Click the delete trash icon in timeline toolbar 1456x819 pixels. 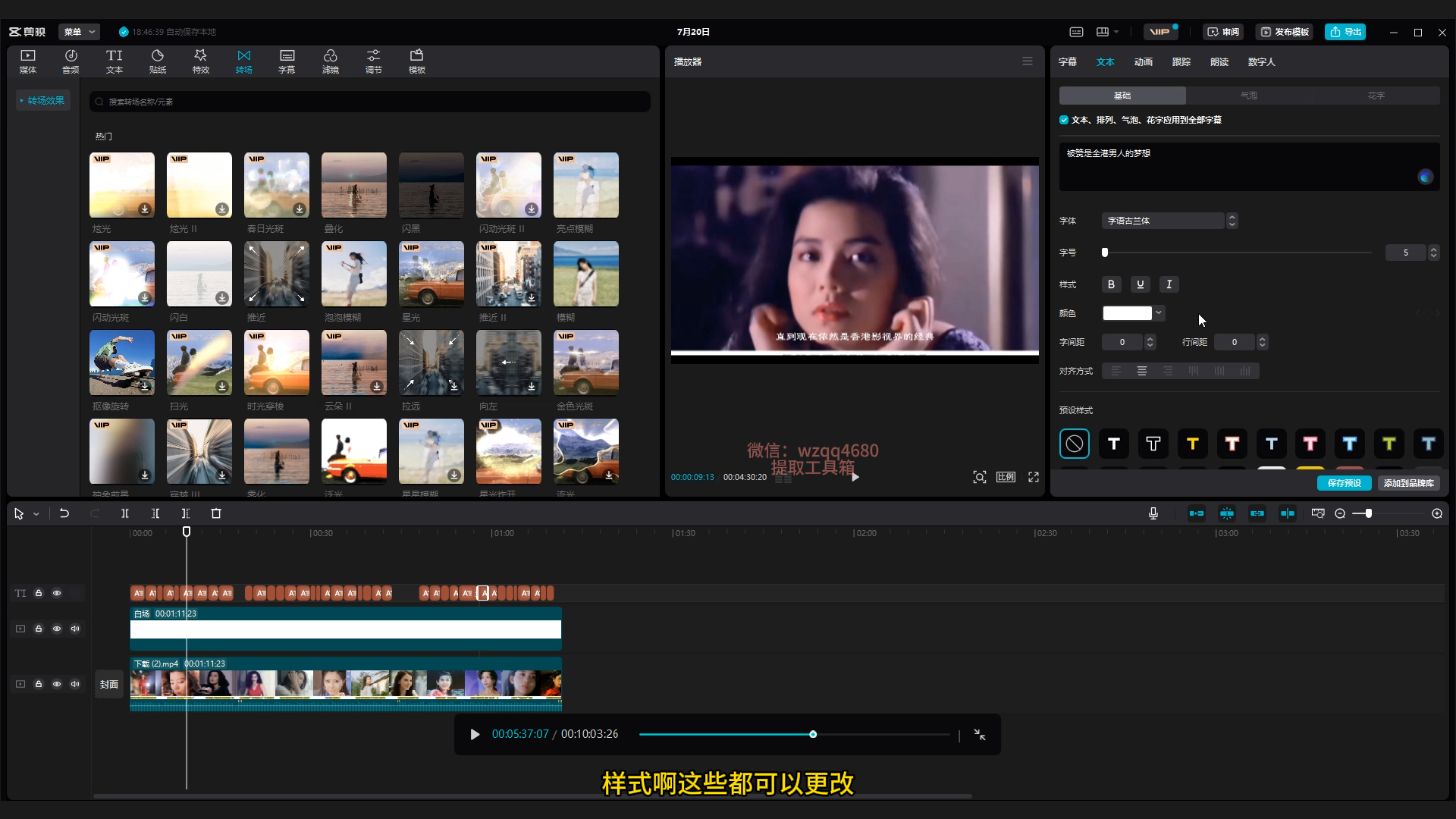[x=216, y=513]
